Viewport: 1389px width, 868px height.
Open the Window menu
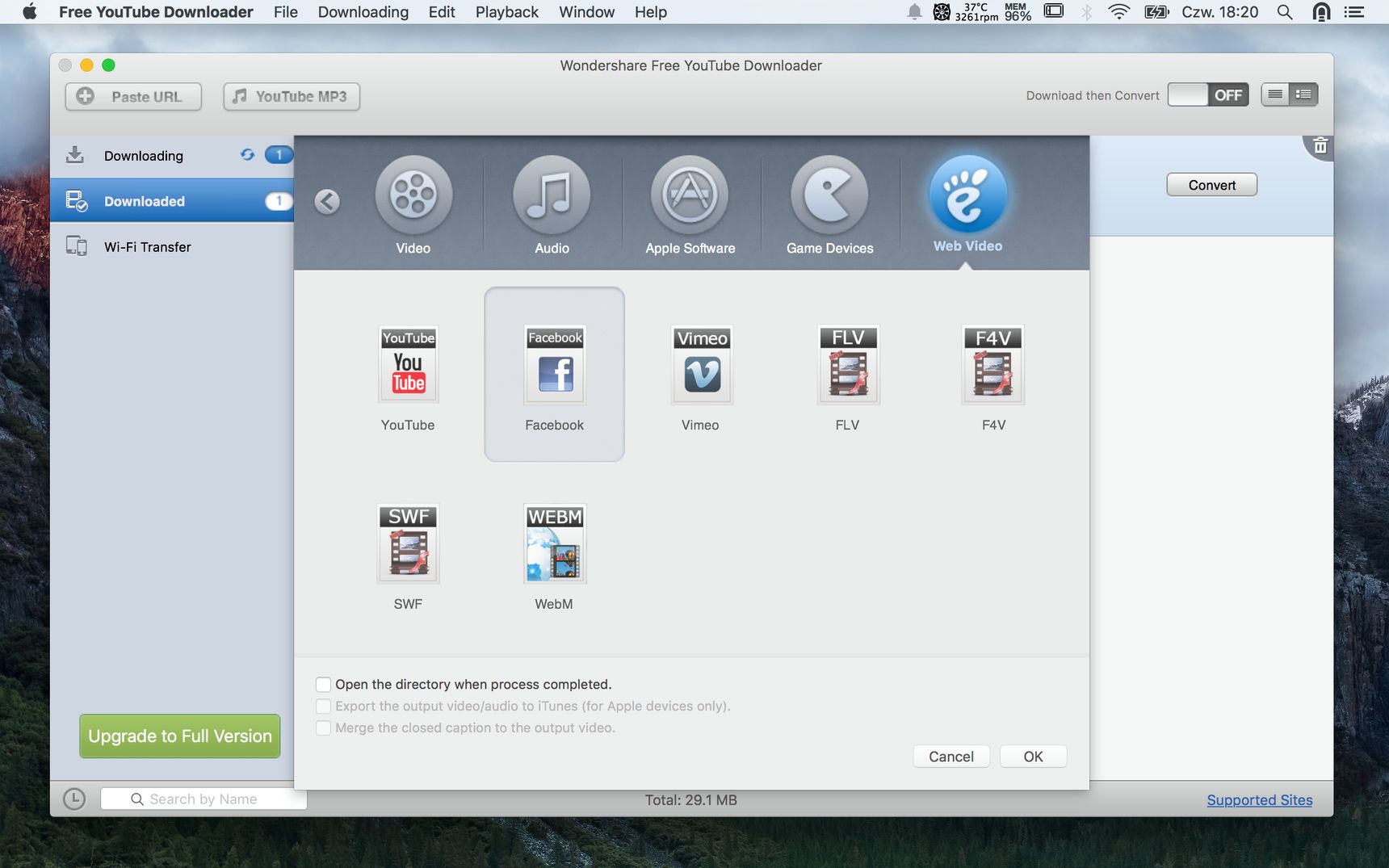point(587,12)
